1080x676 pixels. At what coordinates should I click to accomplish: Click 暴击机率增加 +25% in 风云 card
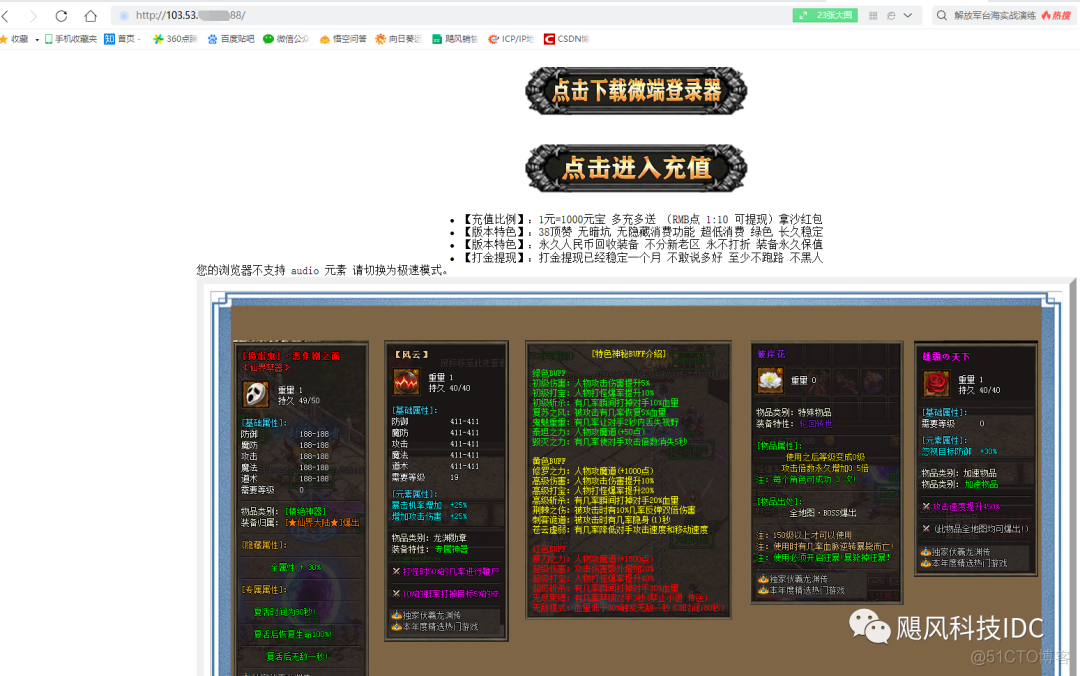(429, 505)
